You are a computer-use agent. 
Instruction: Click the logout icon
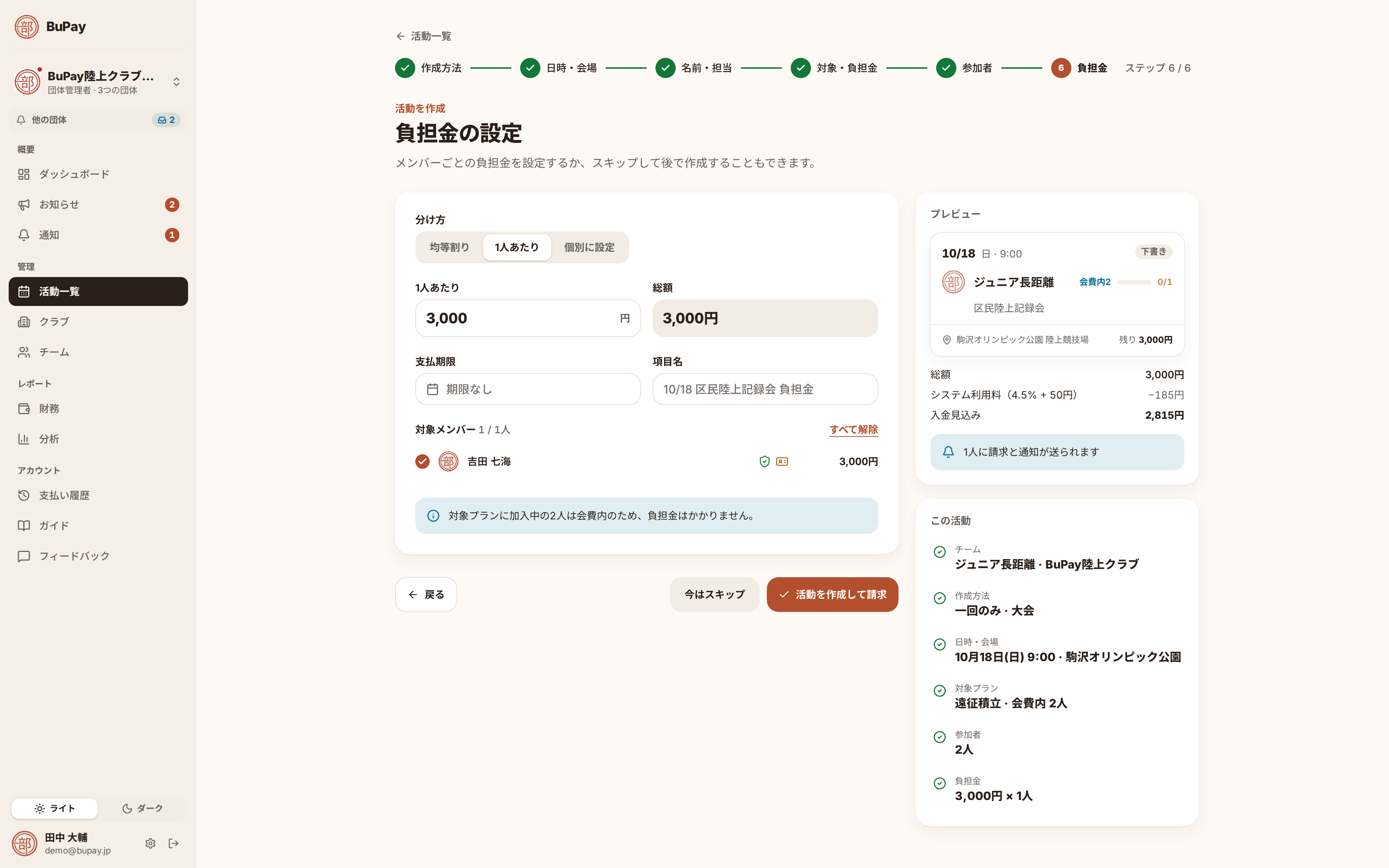pos(173,843)
